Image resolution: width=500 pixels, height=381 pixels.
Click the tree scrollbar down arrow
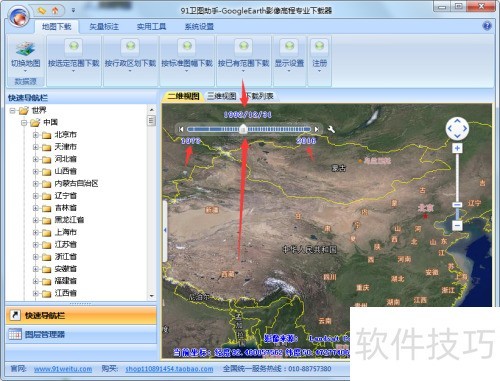tap(152, 296)
